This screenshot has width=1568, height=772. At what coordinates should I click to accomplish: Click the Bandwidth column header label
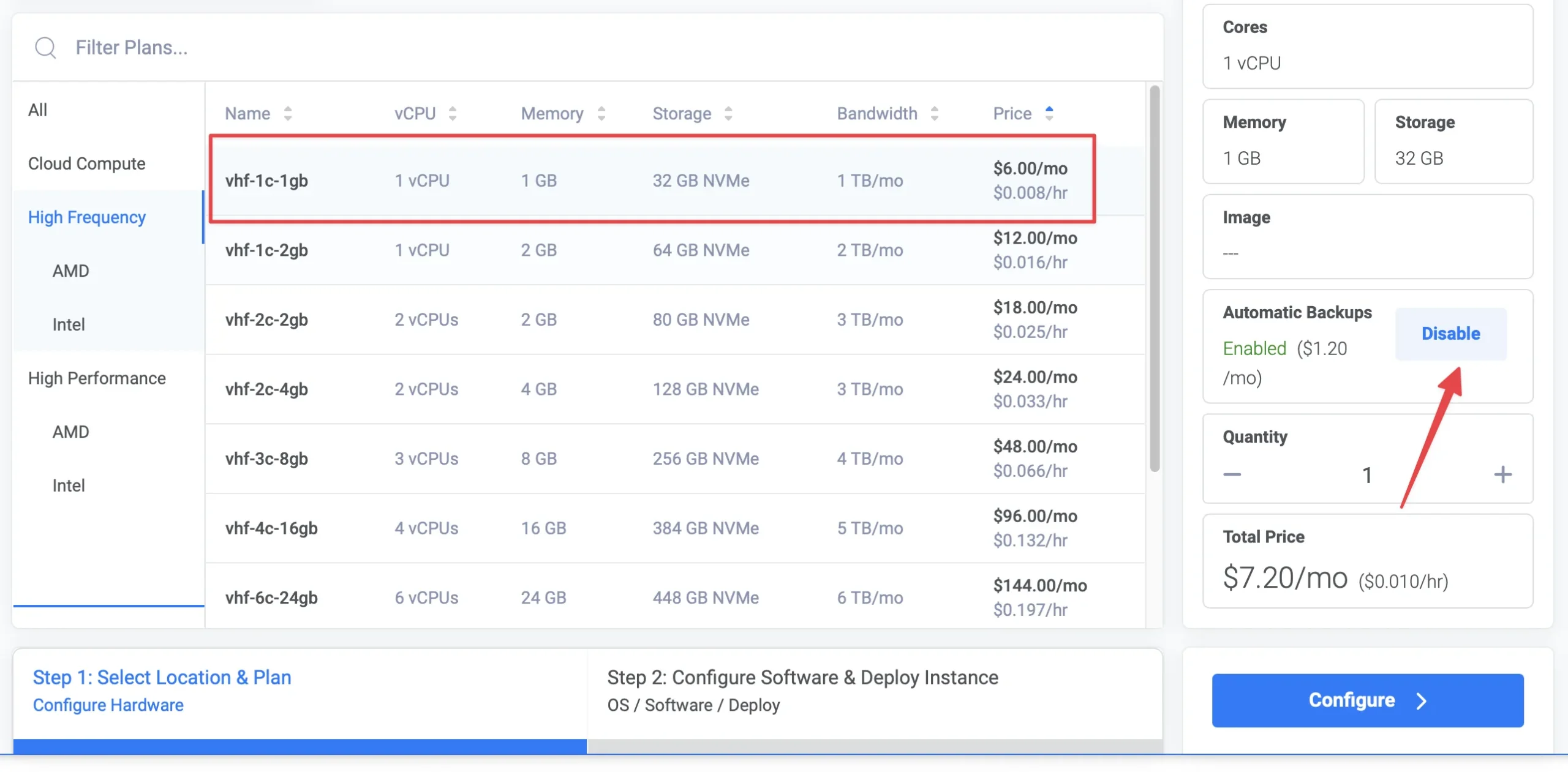pos(877,113)
